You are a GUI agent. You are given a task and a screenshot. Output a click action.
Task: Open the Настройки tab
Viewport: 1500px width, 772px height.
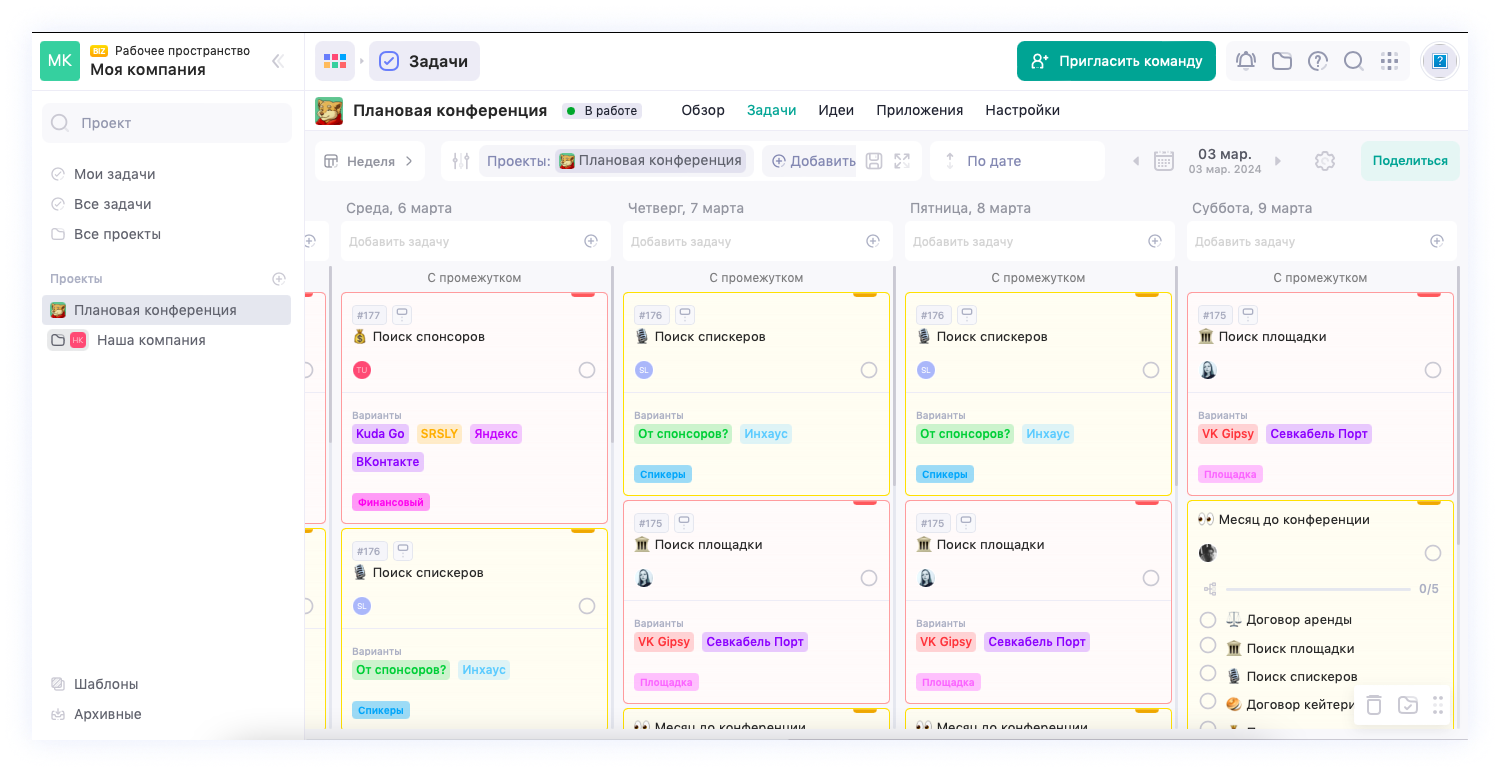(x=1022, y=110)
